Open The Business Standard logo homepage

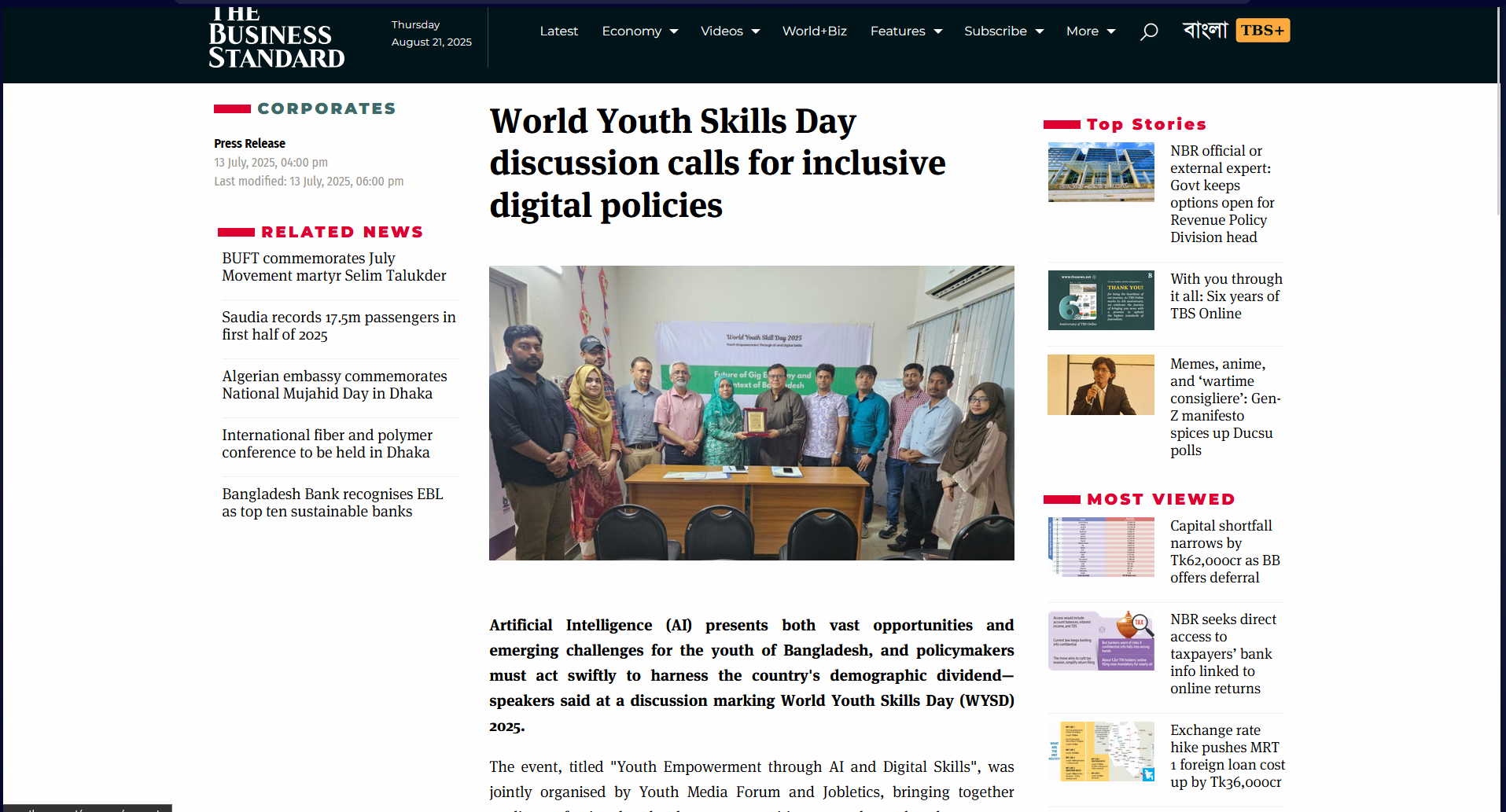[276, 39]
